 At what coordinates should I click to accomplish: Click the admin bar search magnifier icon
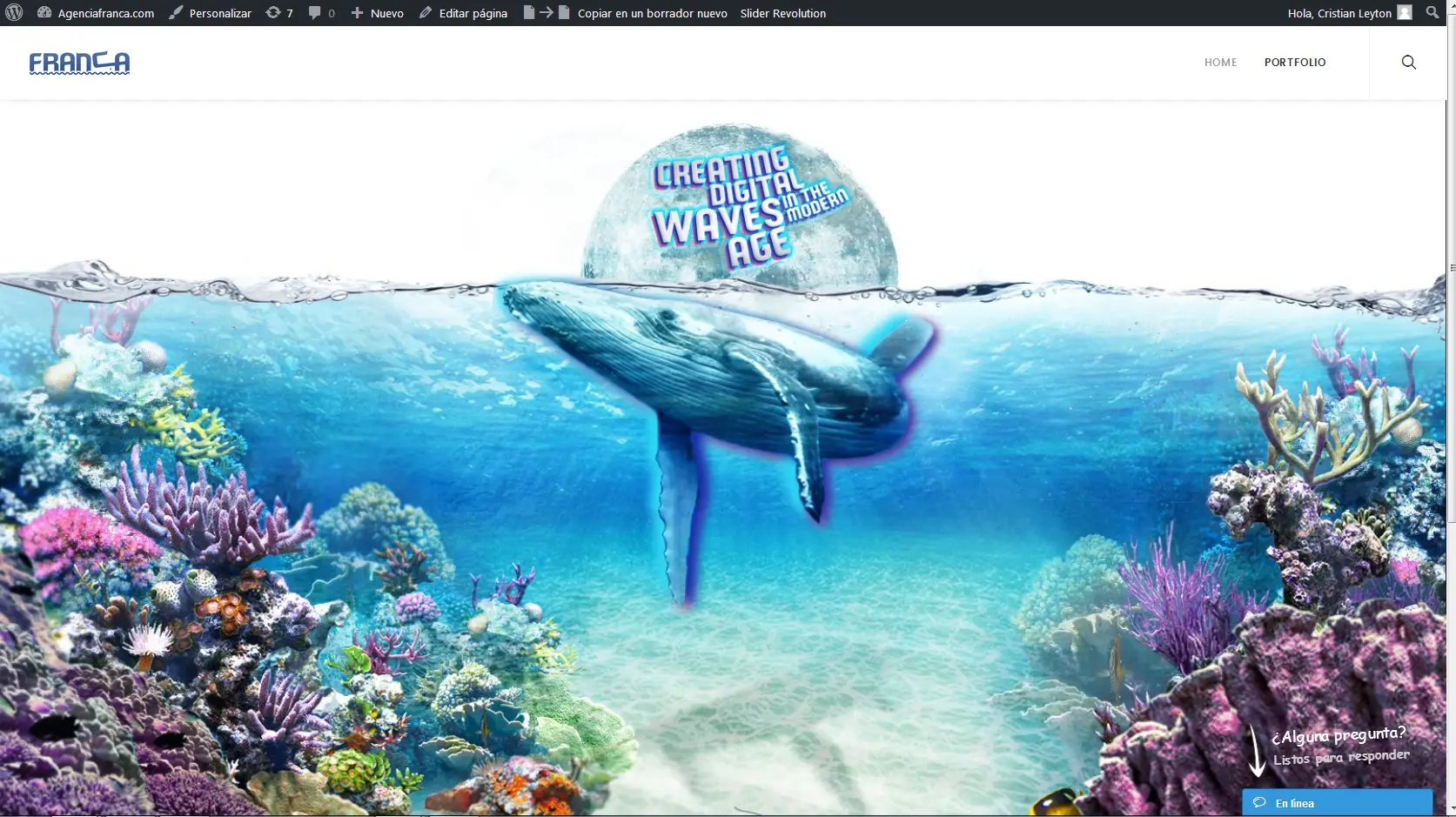tap(1433, 13)
